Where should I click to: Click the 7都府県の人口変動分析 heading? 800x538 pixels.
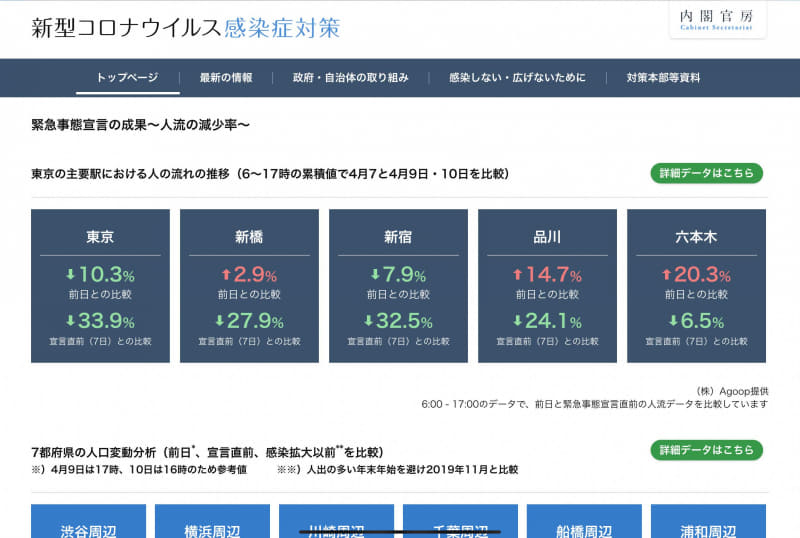pos(208,452)
